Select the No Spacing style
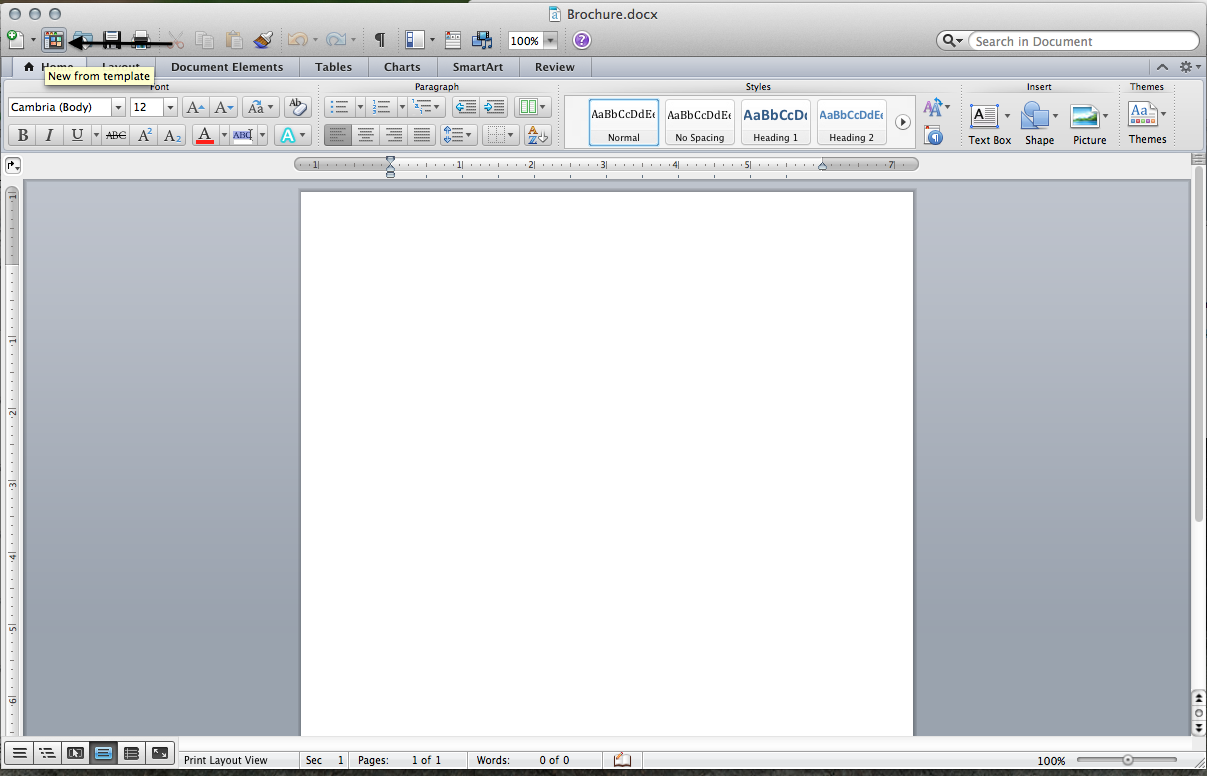Image resolution: width=1207 pixels, height=776 pixels. [699, 121]
